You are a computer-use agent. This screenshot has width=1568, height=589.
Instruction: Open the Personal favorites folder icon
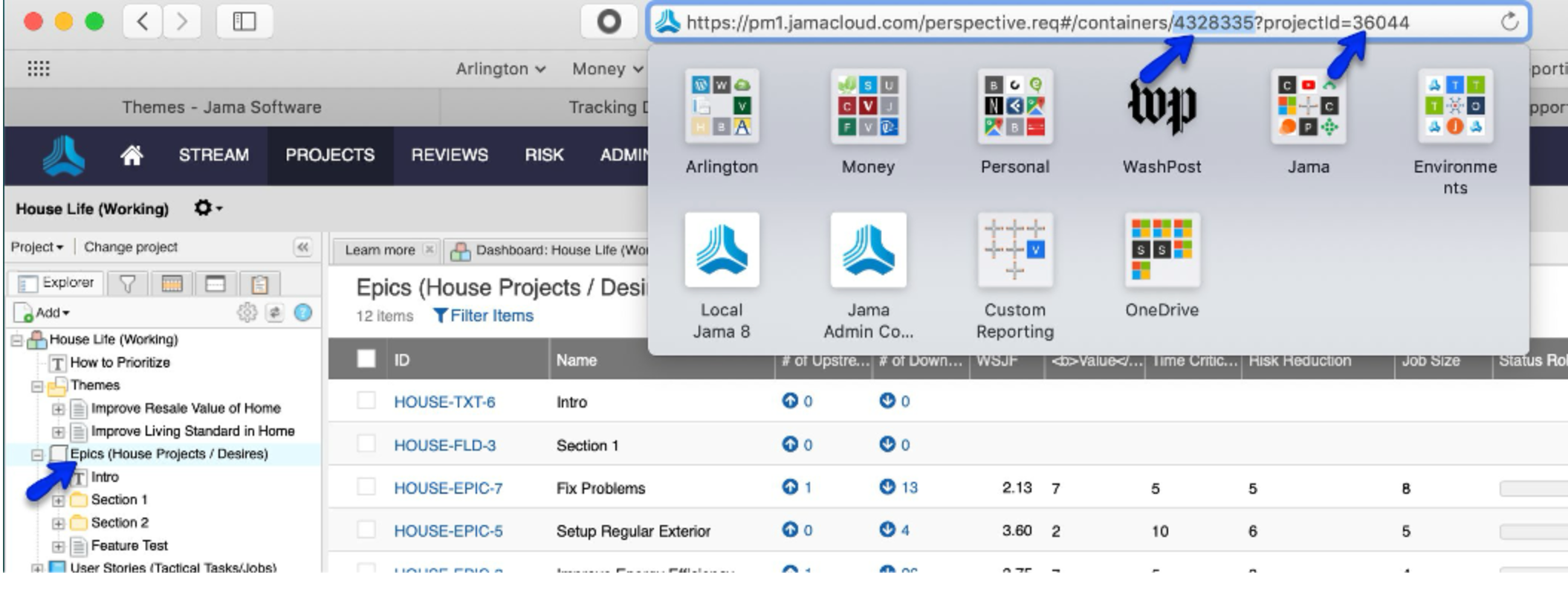pos(1014,106)
